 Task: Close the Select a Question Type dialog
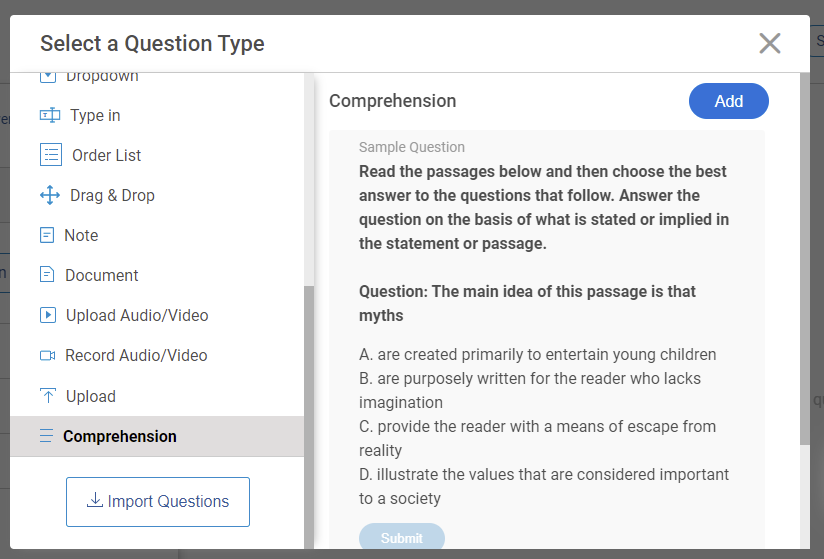769,43
